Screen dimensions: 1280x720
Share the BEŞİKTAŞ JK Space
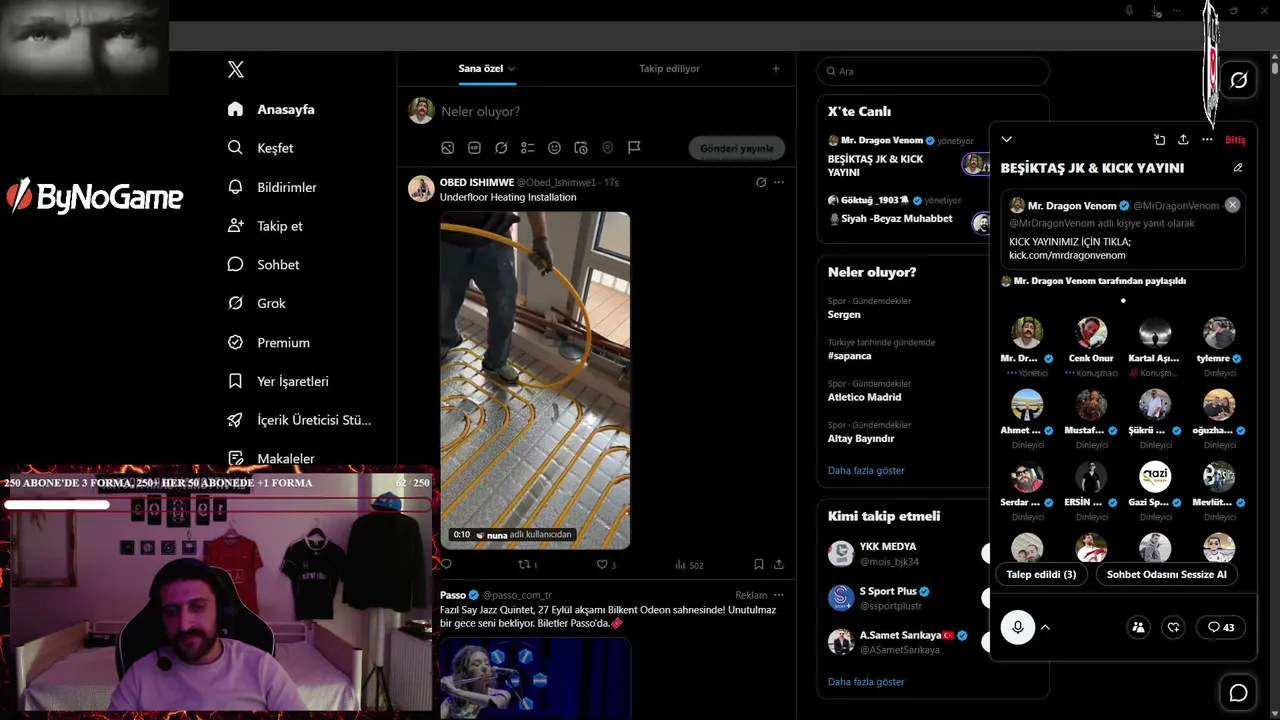1183,140
